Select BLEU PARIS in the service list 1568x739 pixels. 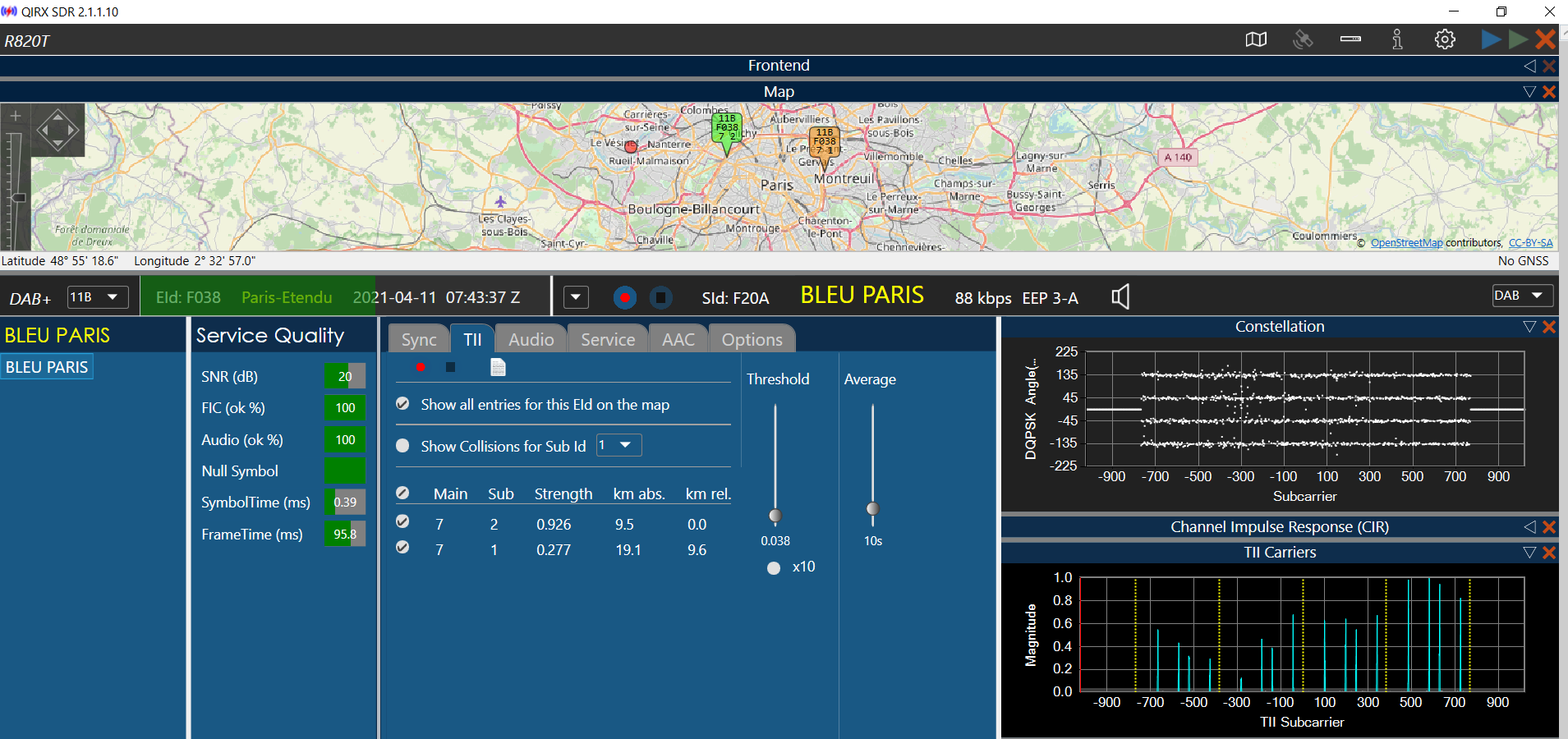coord(47,367)
